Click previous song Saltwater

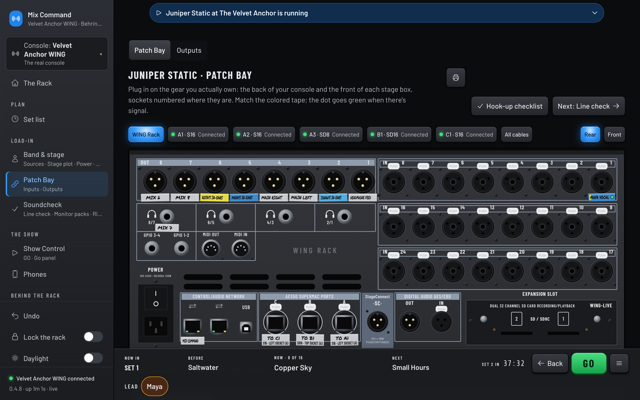click(x=203, y=367)
